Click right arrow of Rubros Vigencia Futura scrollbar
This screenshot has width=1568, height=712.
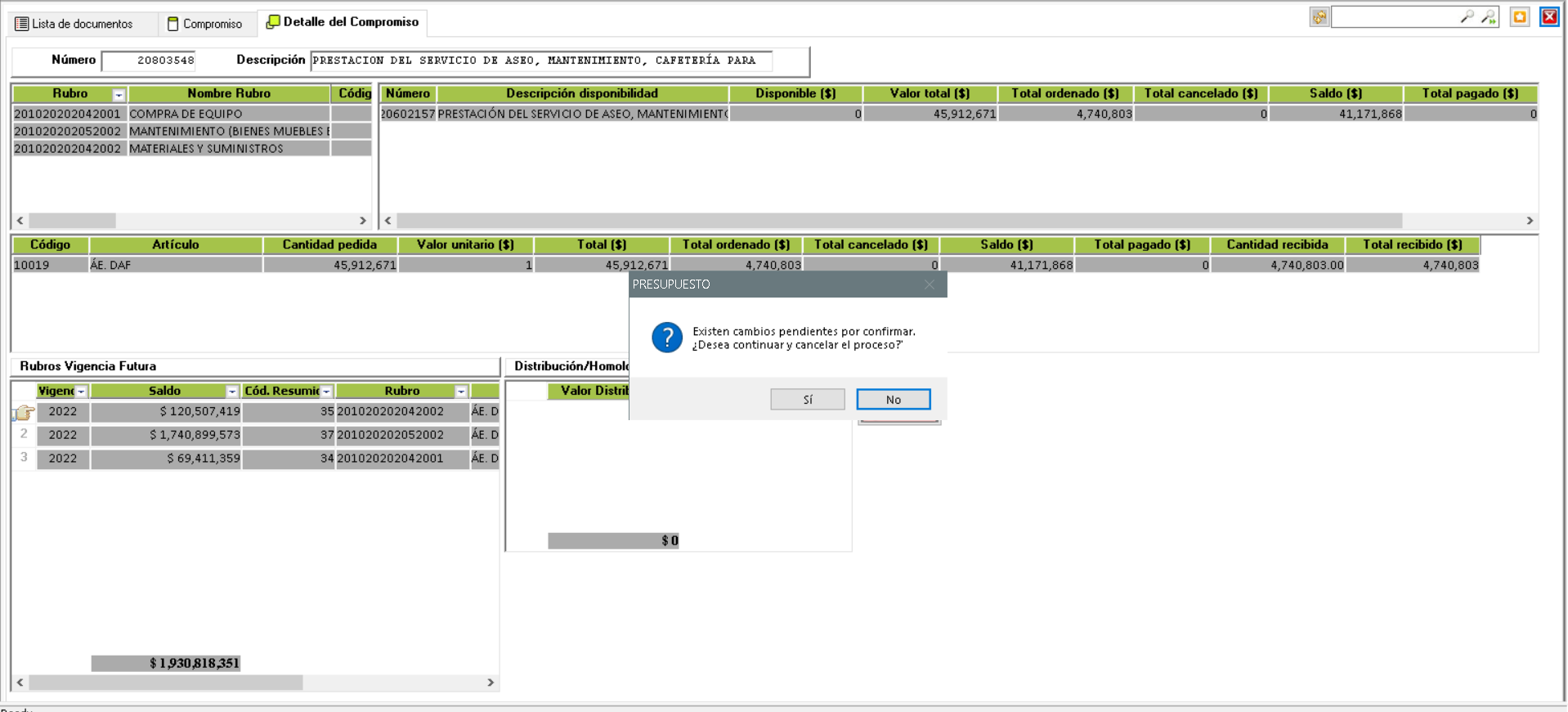pyautogui.click(x=491, y=683)
